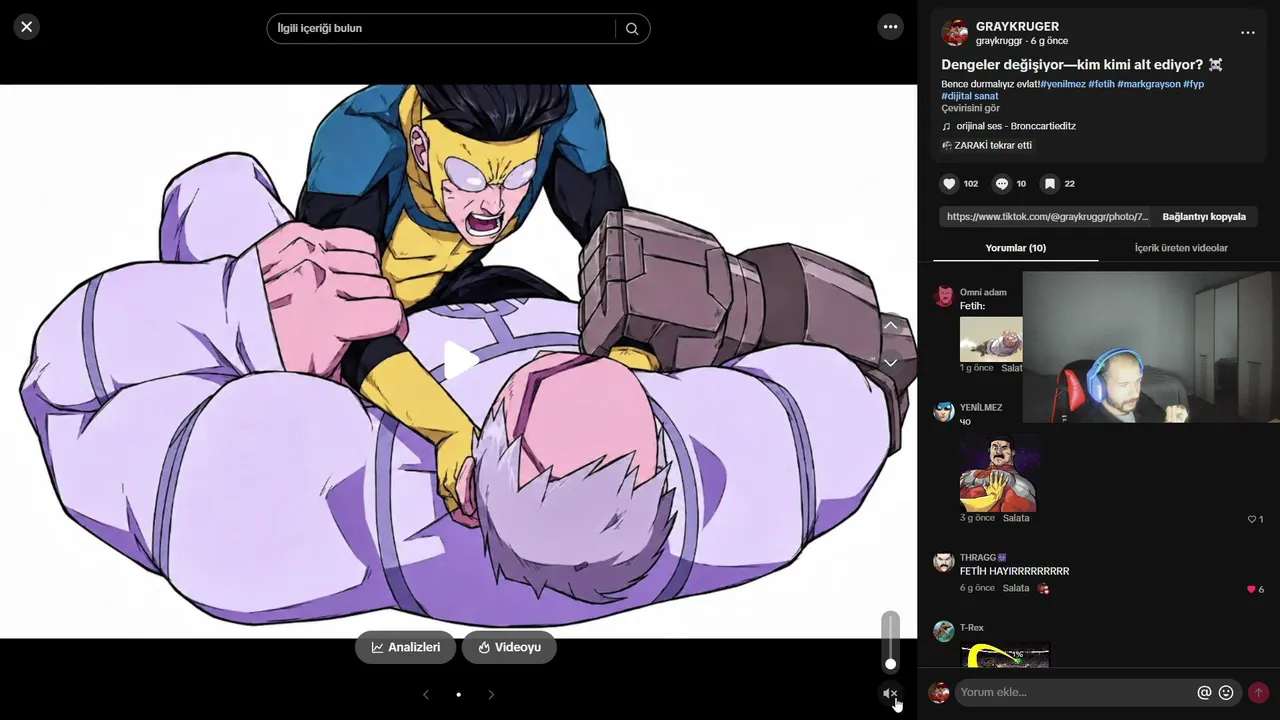Close the TikTok photo viewer
1280x720 pixels.
tap(27, 27)
